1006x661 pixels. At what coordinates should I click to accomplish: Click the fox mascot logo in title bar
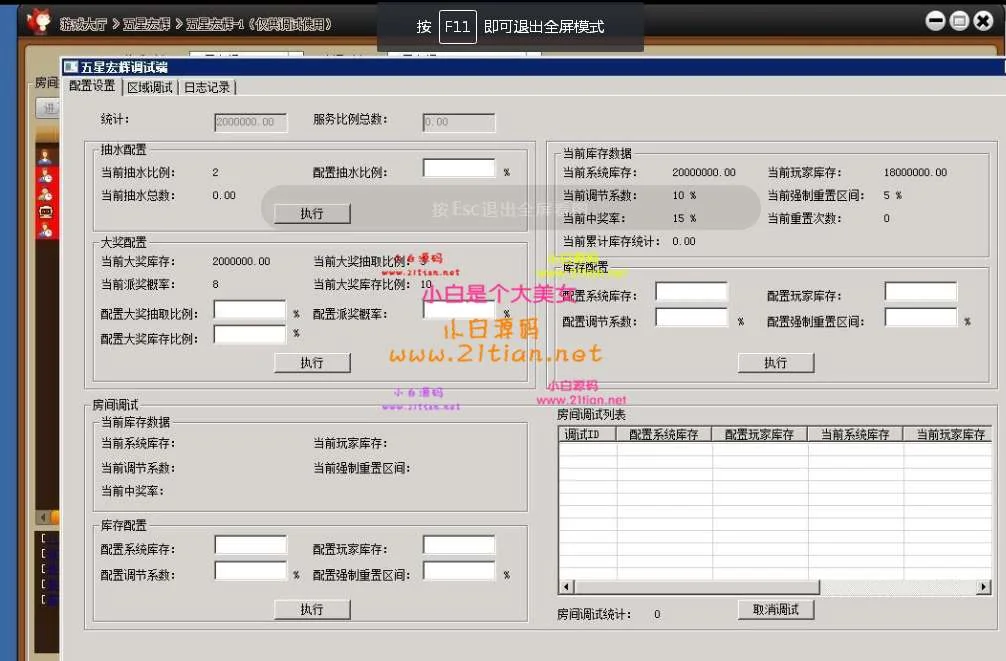(x=38, y=20)
